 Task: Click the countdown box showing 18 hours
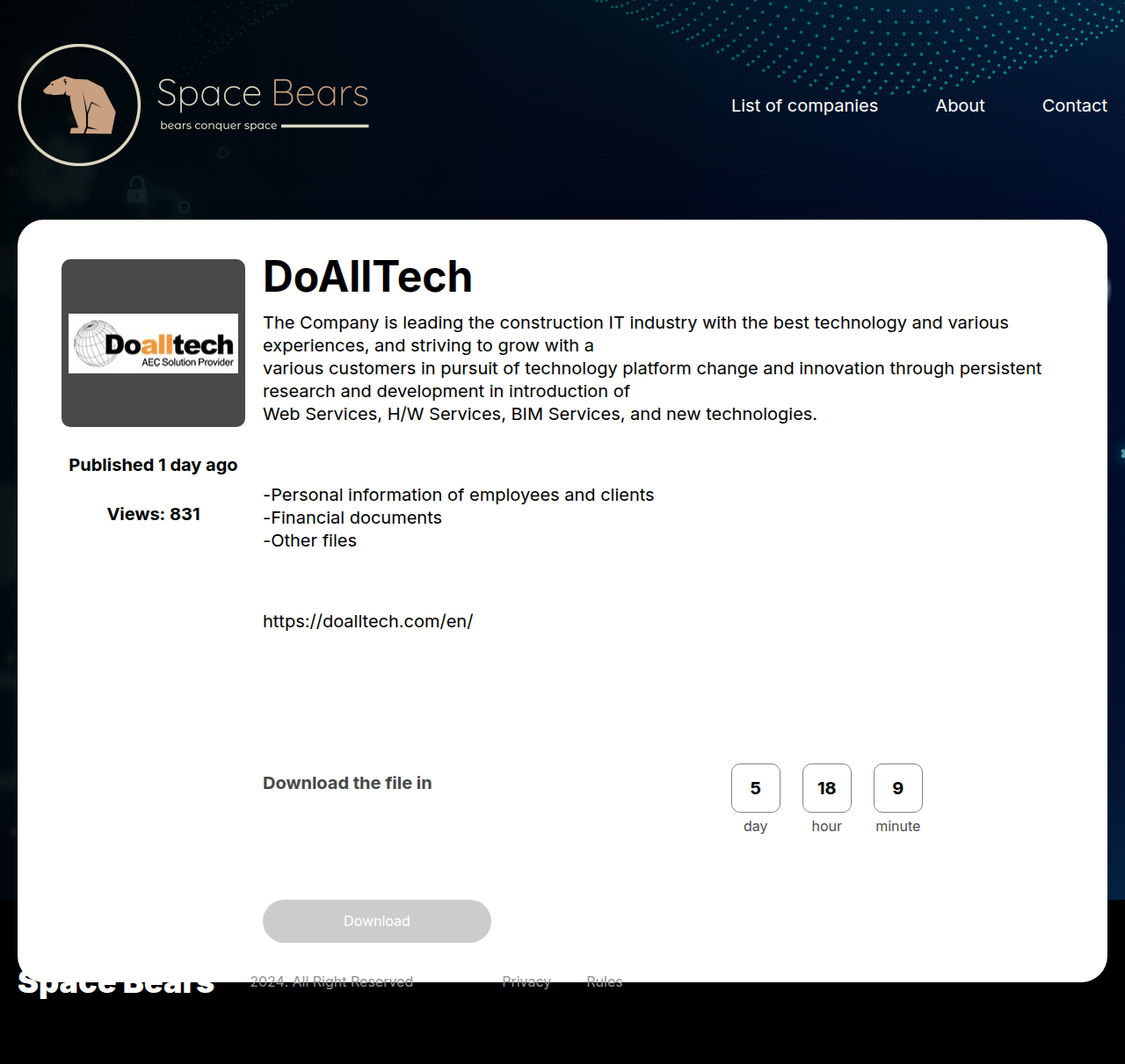[x=827, y=788]
